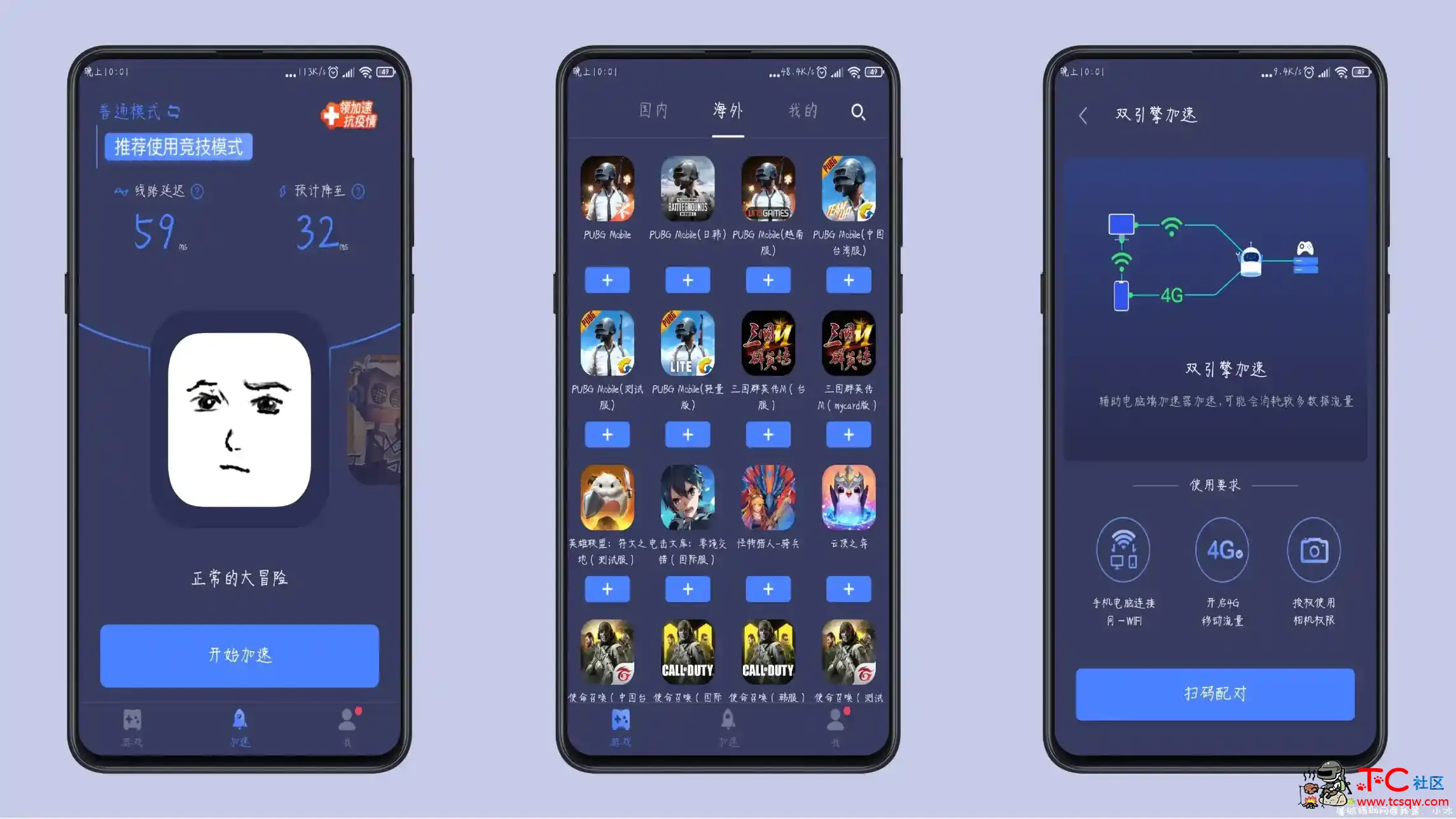1456x819 pixels.
Task: Click 开始加速 button to start acceleration
Action: click(243, 655)
